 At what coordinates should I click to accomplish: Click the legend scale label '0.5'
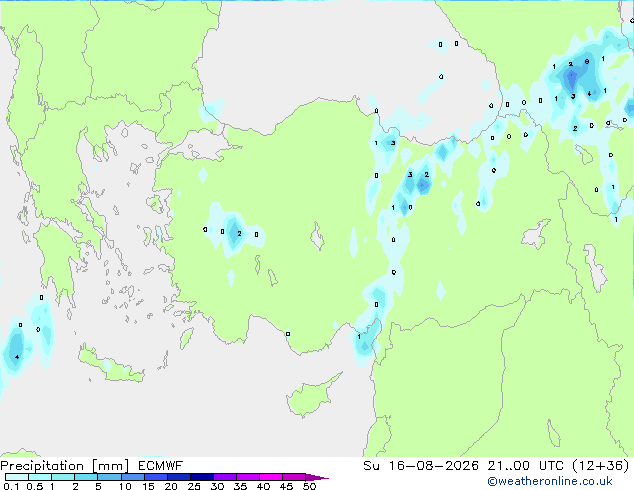point(35,486)
